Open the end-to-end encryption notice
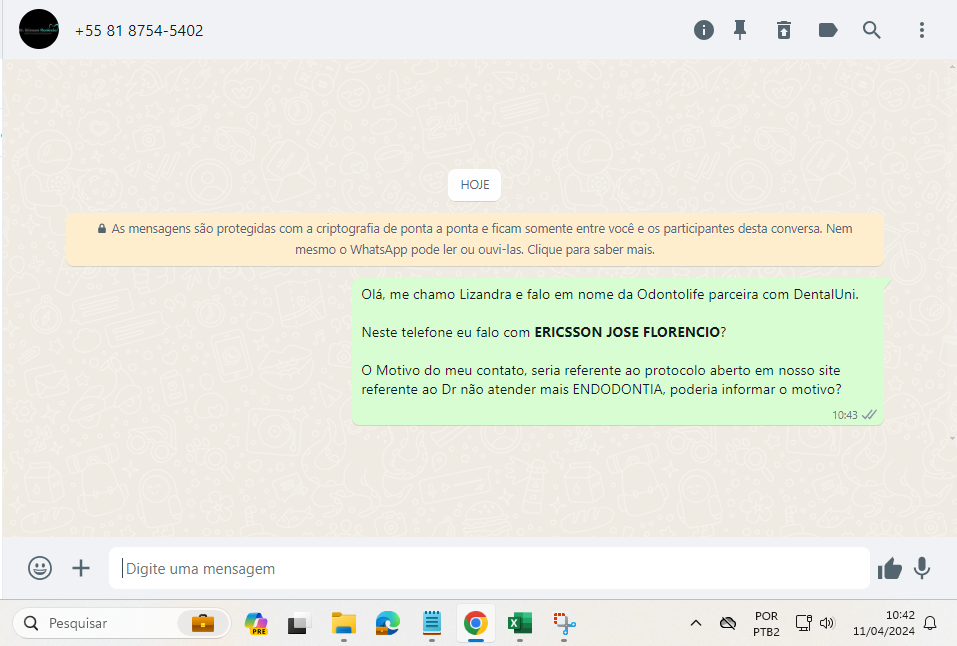Viewport: 957px width, 646px height. tap(475, 239)
